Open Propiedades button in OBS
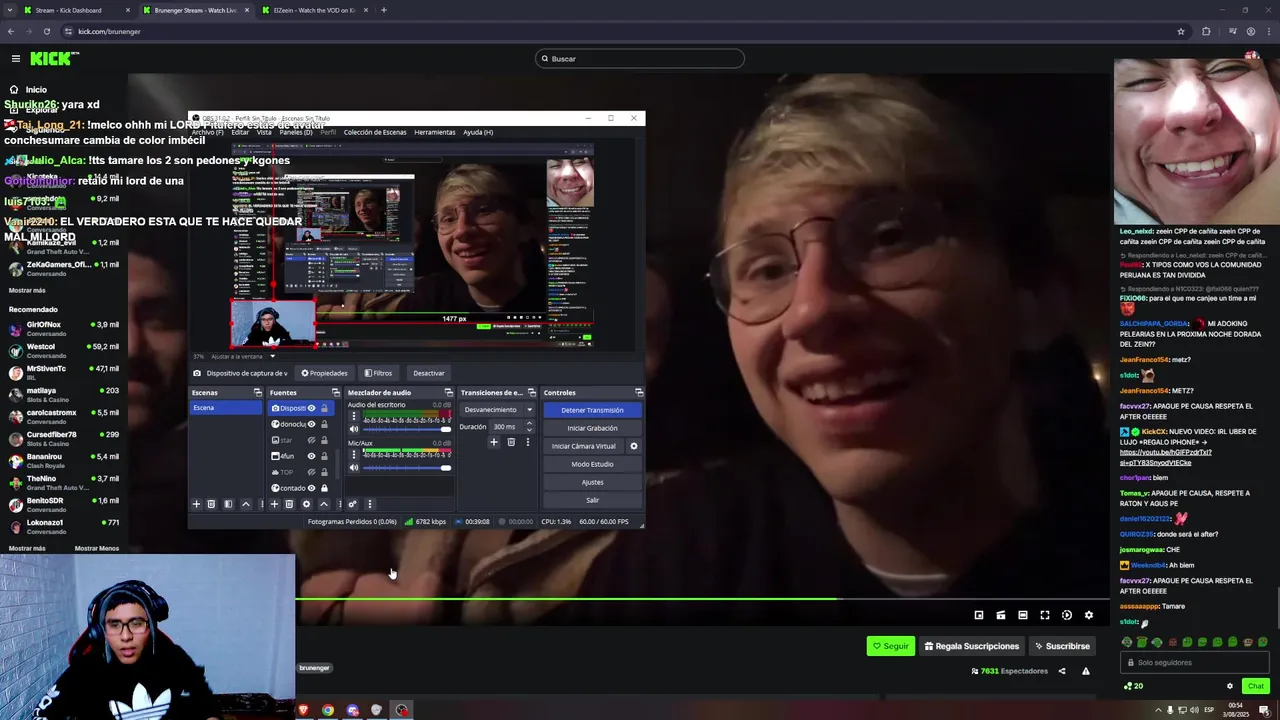Viewport: 1280px width, 720px height. tap(324, 373)
